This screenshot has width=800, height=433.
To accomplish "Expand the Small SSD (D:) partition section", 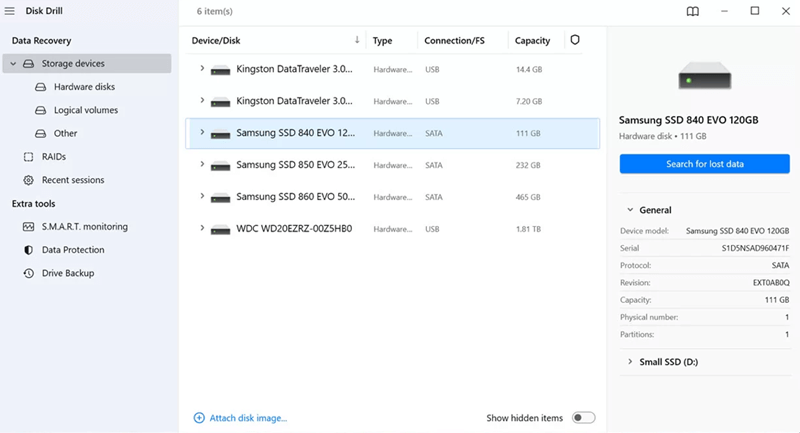I will (x=630, y=362).
